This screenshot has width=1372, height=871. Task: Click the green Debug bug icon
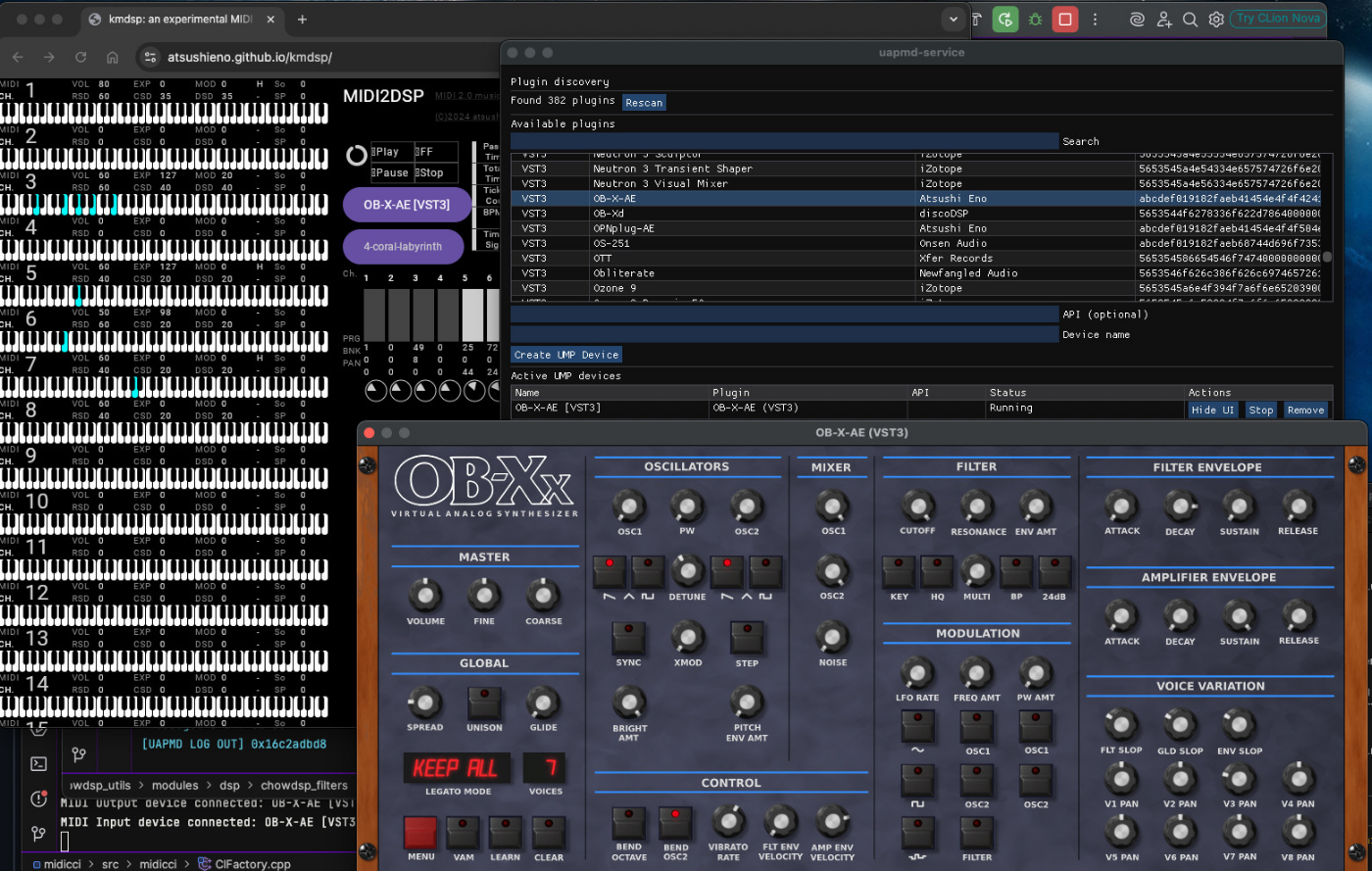pos(1035,19)
